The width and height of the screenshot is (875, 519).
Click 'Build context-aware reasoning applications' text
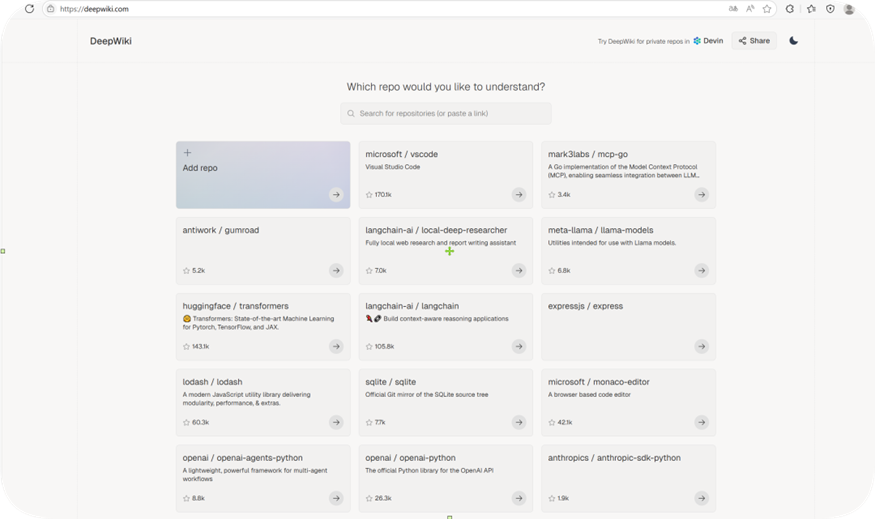coord(446,319)
